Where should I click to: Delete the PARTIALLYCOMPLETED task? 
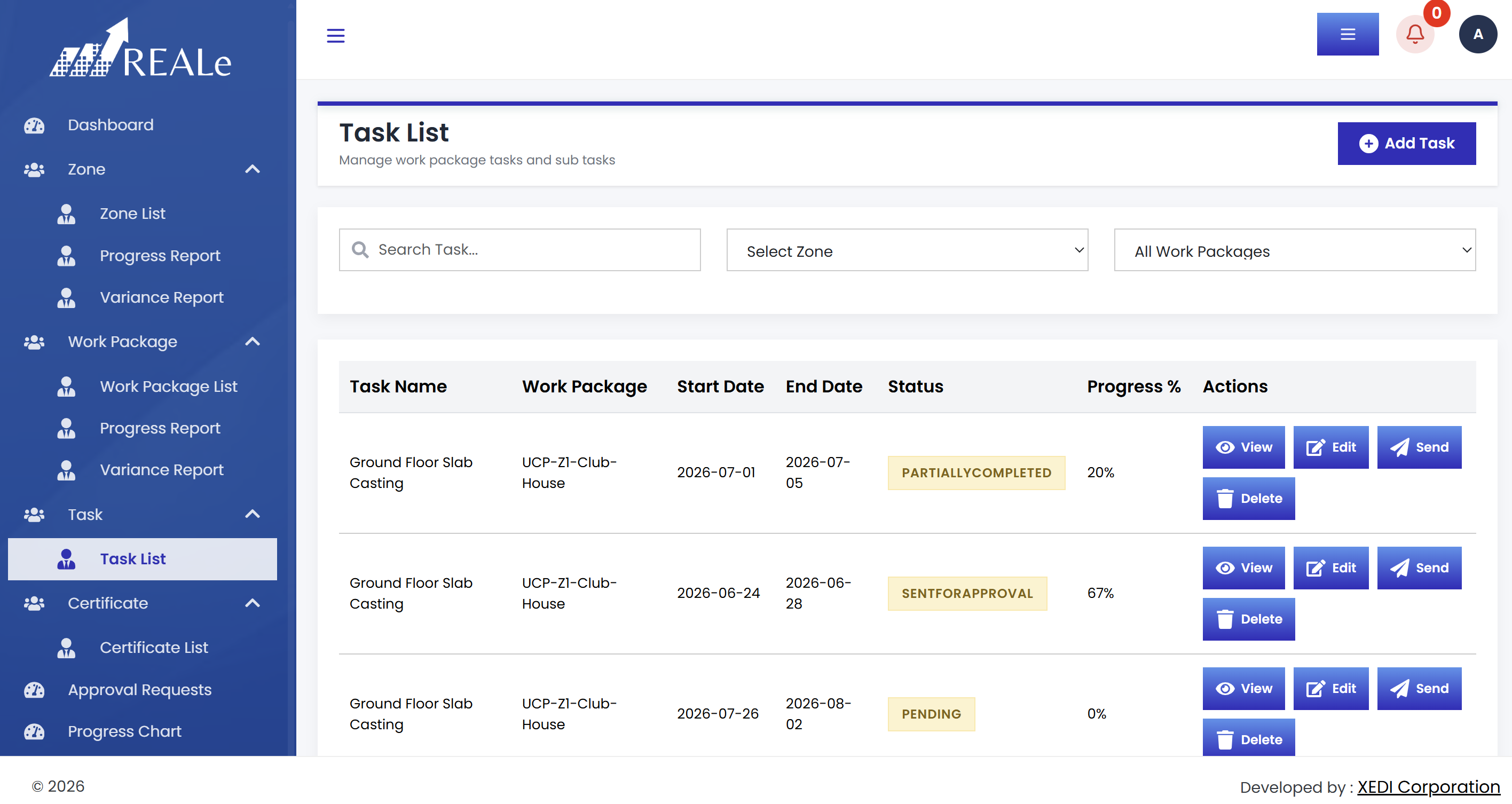pyautogui.click(x=1248, y=499)
